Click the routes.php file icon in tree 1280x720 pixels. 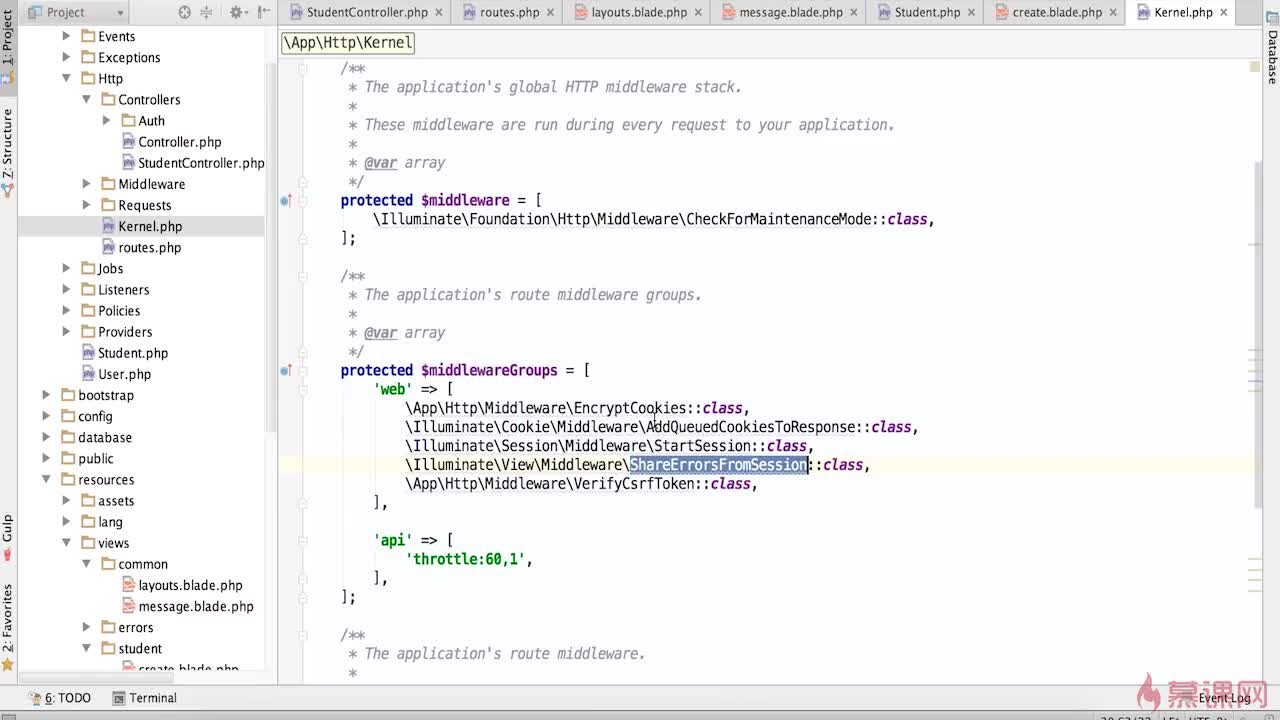click(109, 247)
